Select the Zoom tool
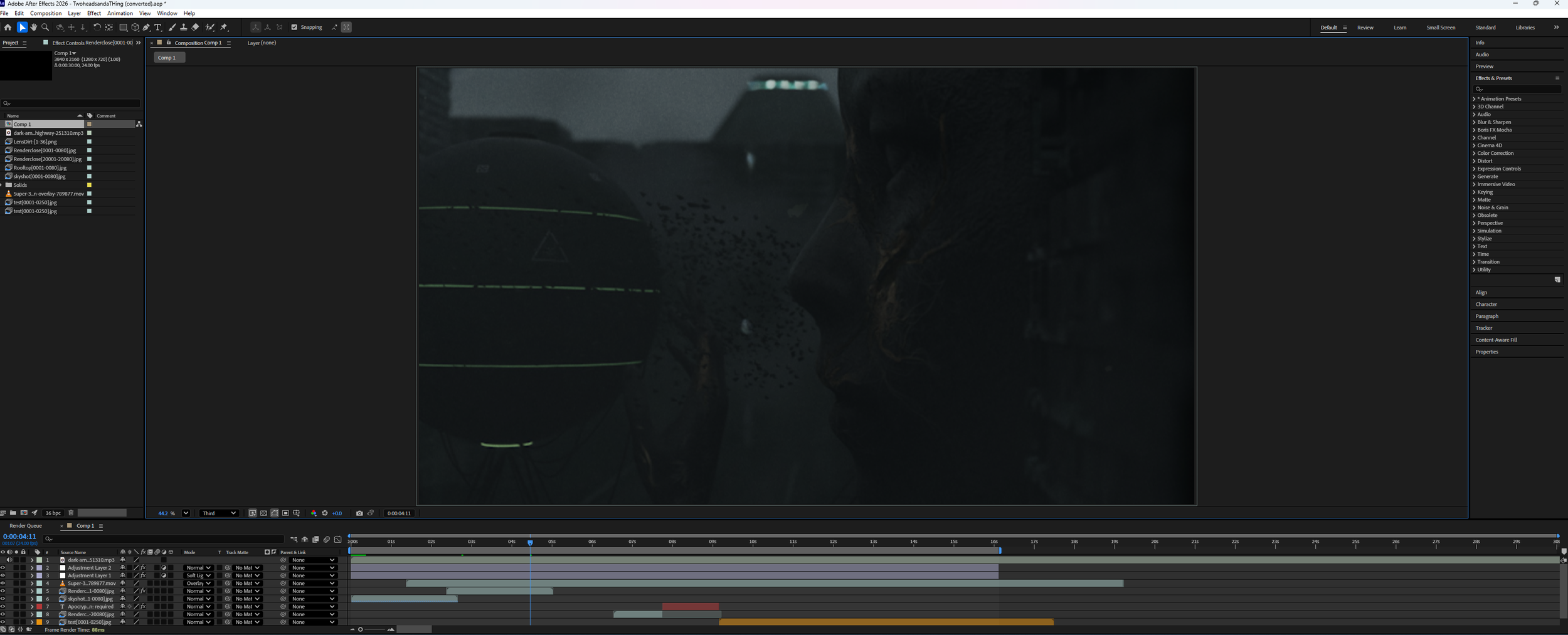 click(x=46, y=27)
